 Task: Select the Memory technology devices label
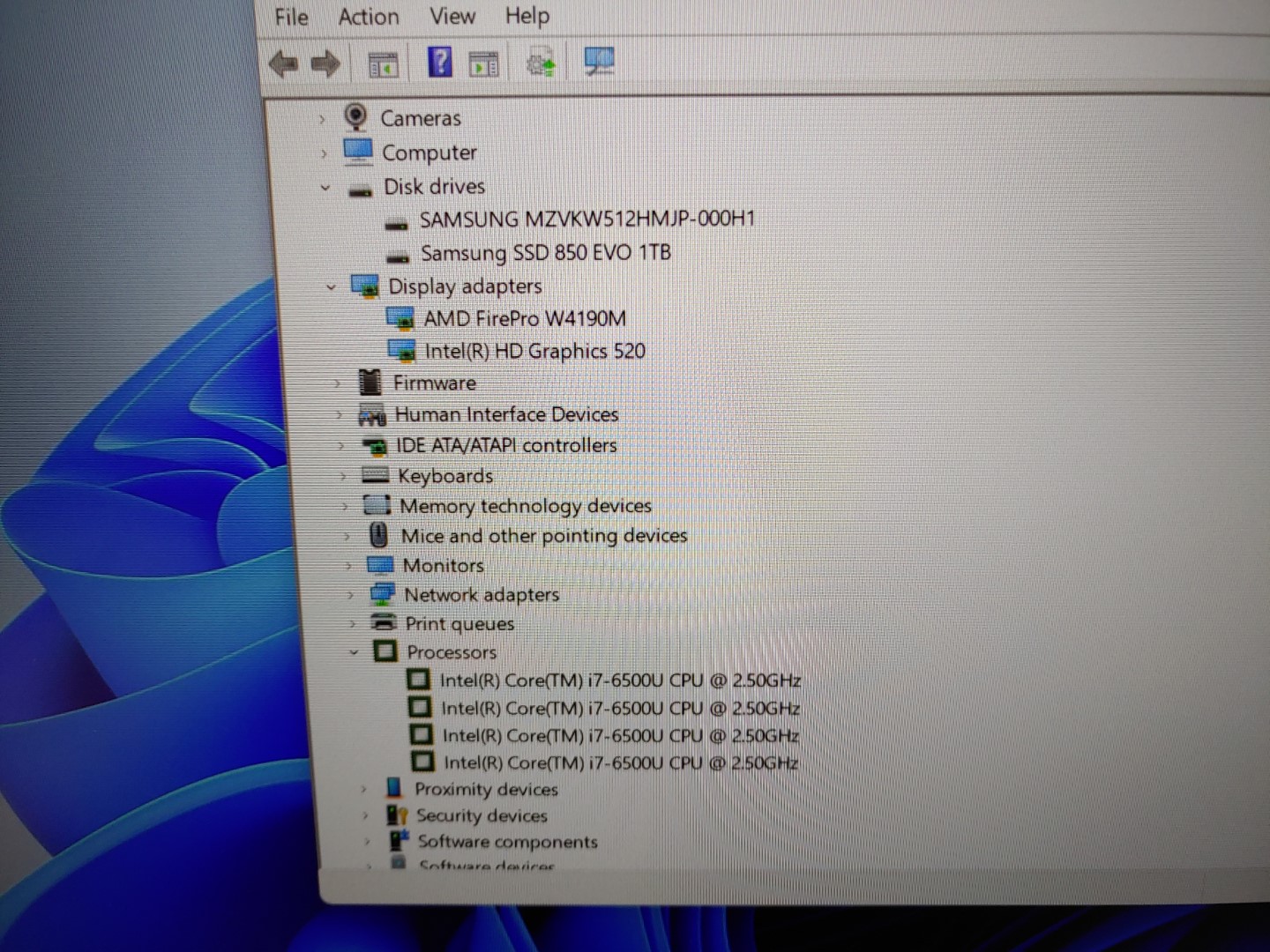(x=526, y=506)
